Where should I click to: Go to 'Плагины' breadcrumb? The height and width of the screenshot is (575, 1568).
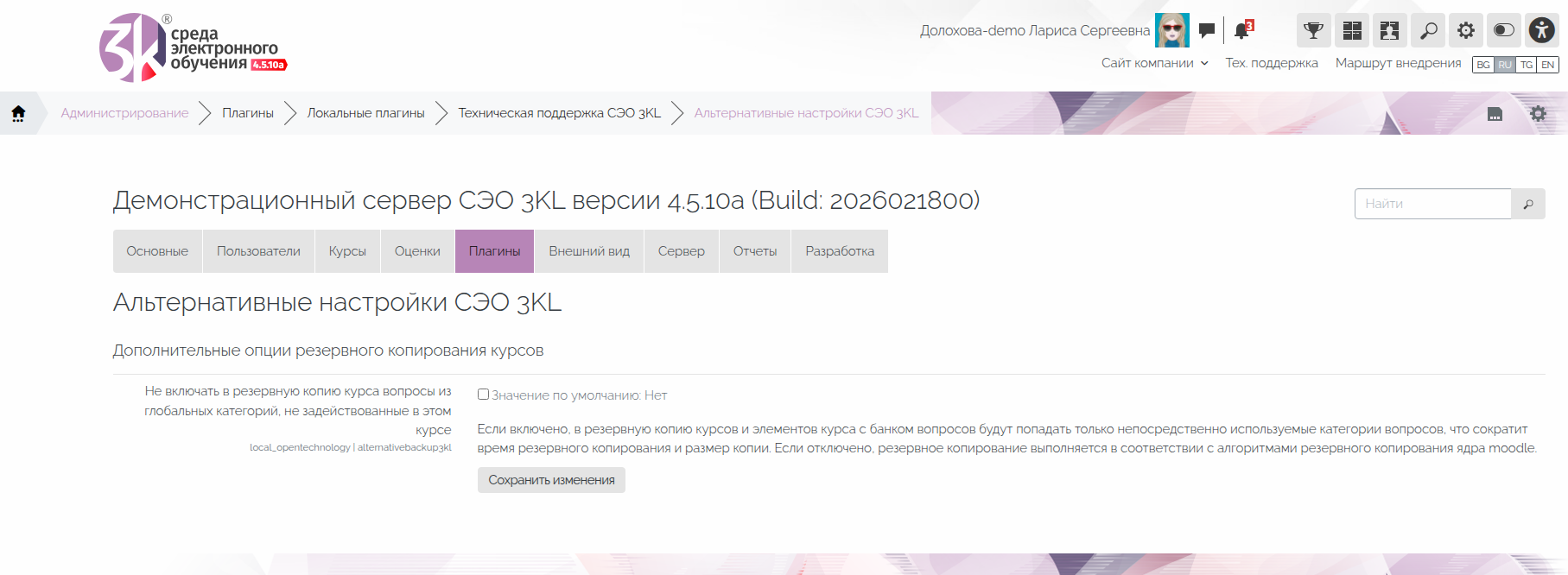[x=248, y=113]
